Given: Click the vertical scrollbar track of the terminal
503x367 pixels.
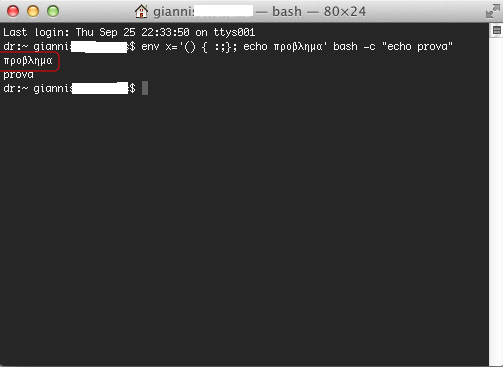Looking at the screenshot, I should click(x=496, y=200).
